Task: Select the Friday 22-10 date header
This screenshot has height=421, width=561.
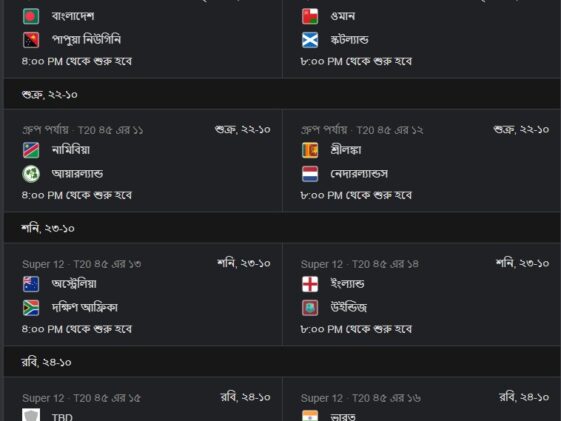Action: (x=282, y=94)
